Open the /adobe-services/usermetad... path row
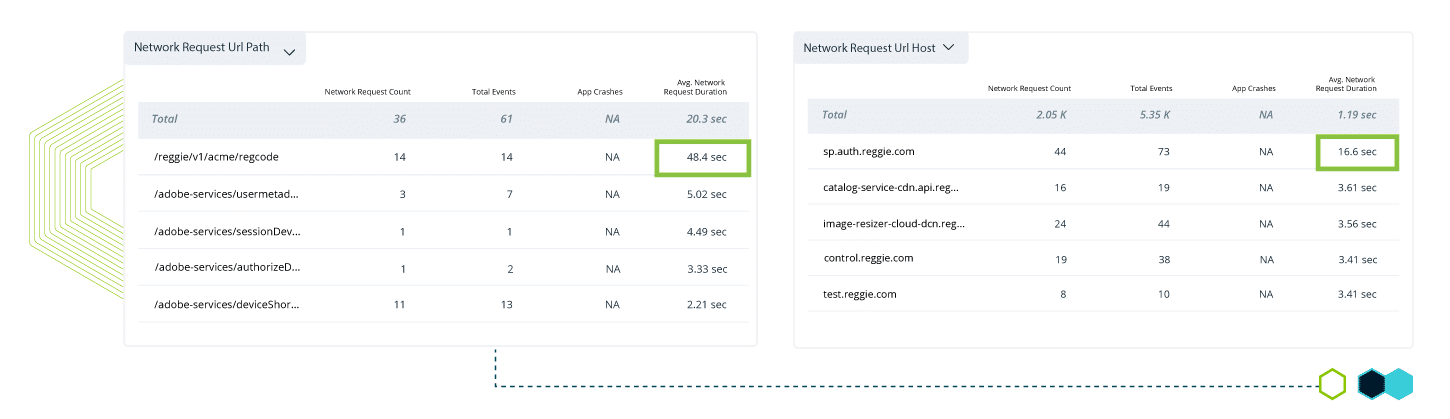 [226, 194]
